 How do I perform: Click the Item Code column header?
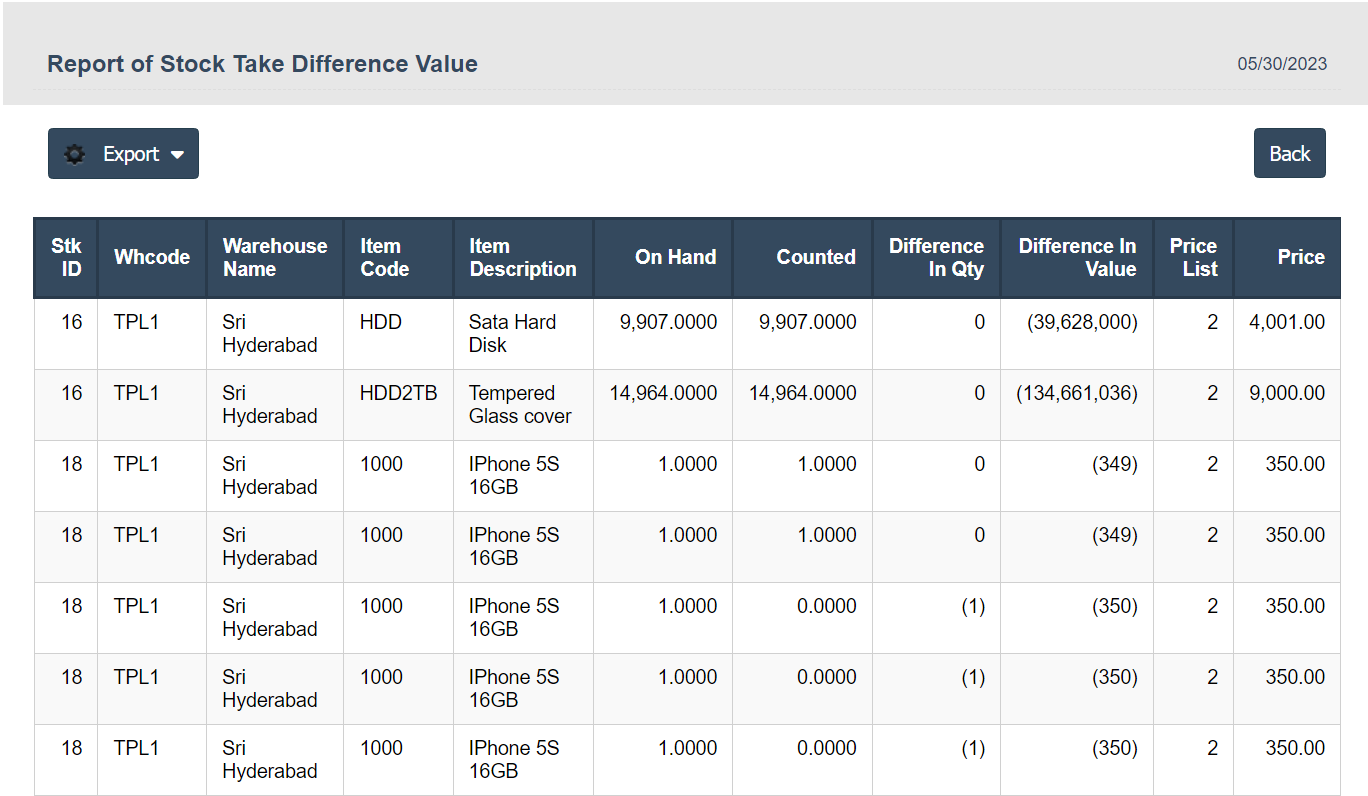point(385,258)
